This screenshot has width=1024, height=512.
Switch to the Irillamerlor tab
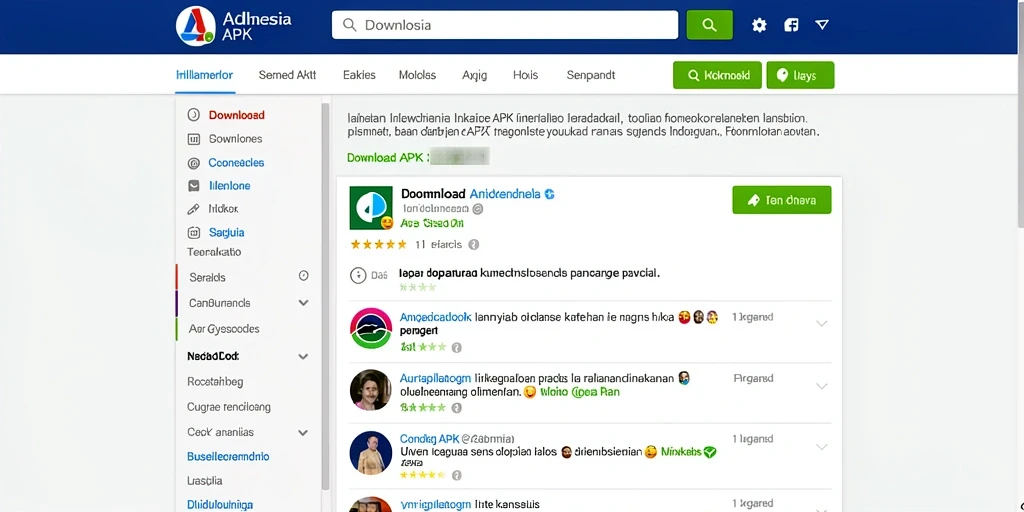point(204,75)
